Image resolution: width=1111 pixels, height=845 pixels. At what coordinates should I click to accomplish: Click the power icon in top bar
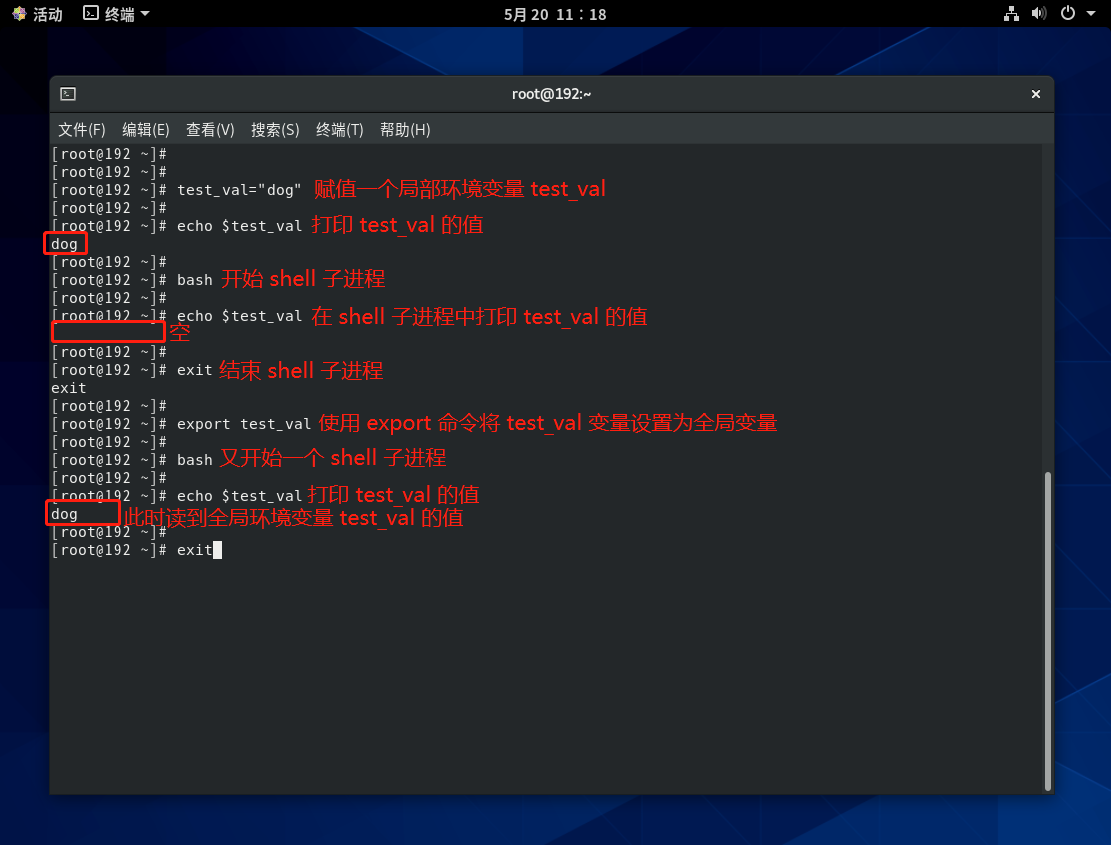[x=1067, y=14]
